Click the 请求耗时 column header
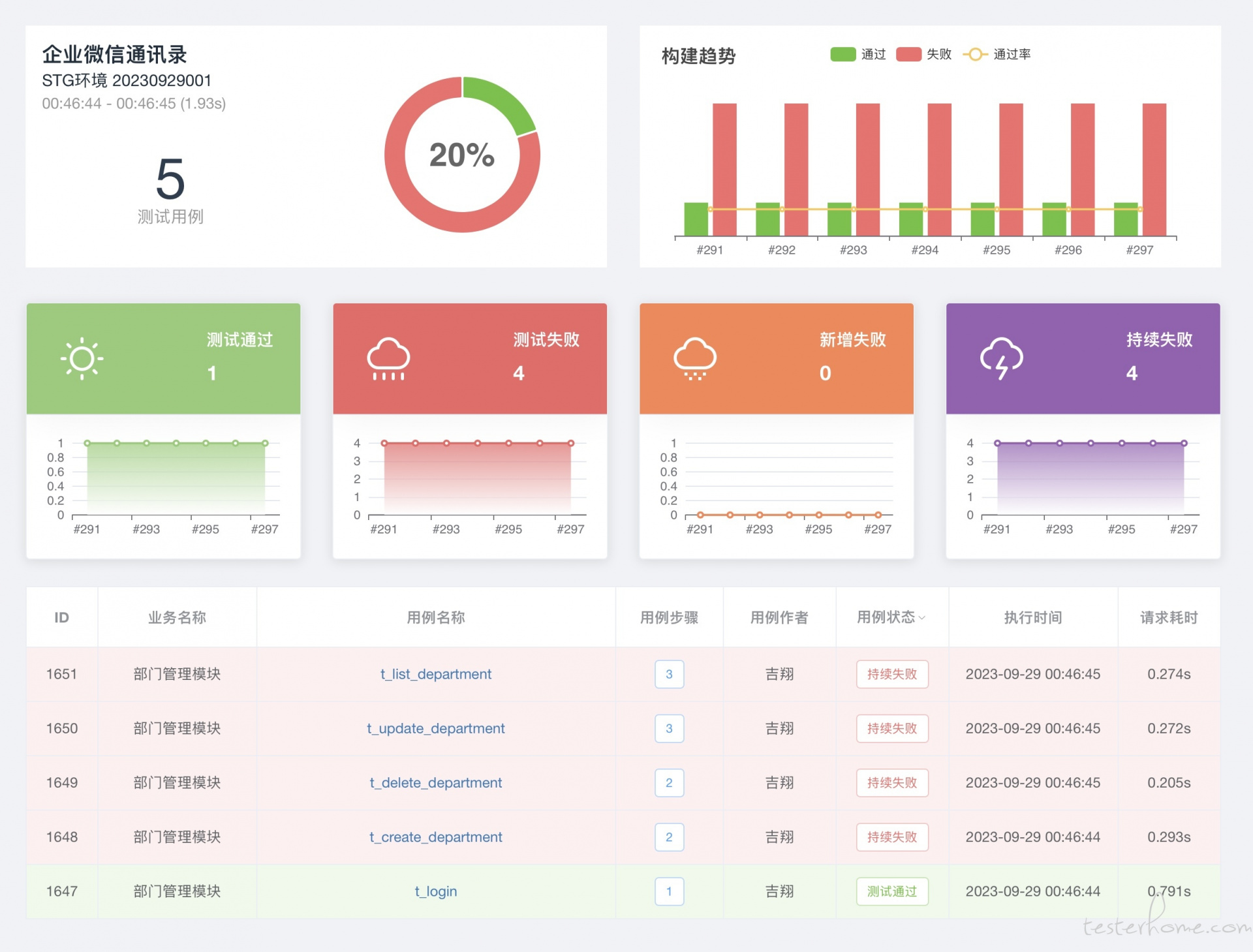 click(1169, 617)
